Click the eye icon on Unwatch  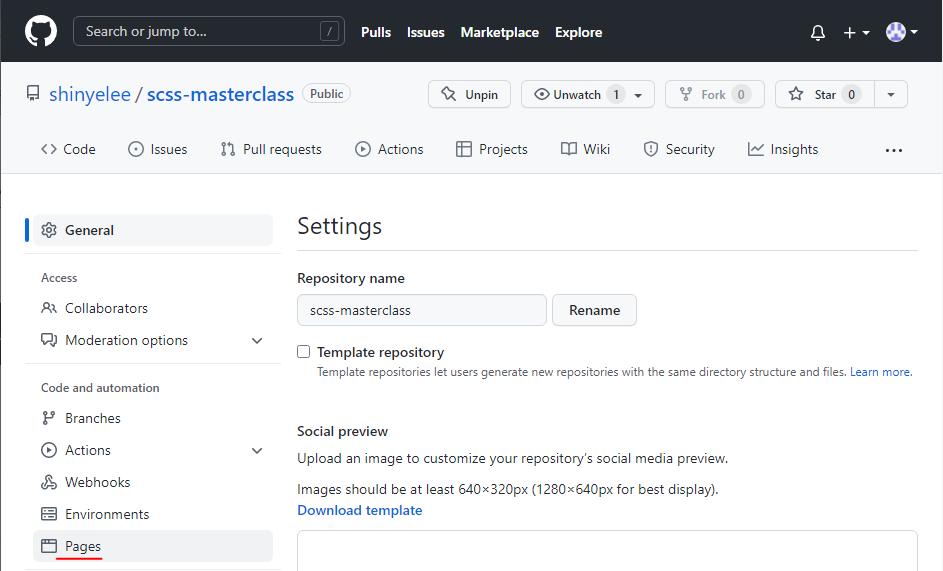tap(542, 94)
